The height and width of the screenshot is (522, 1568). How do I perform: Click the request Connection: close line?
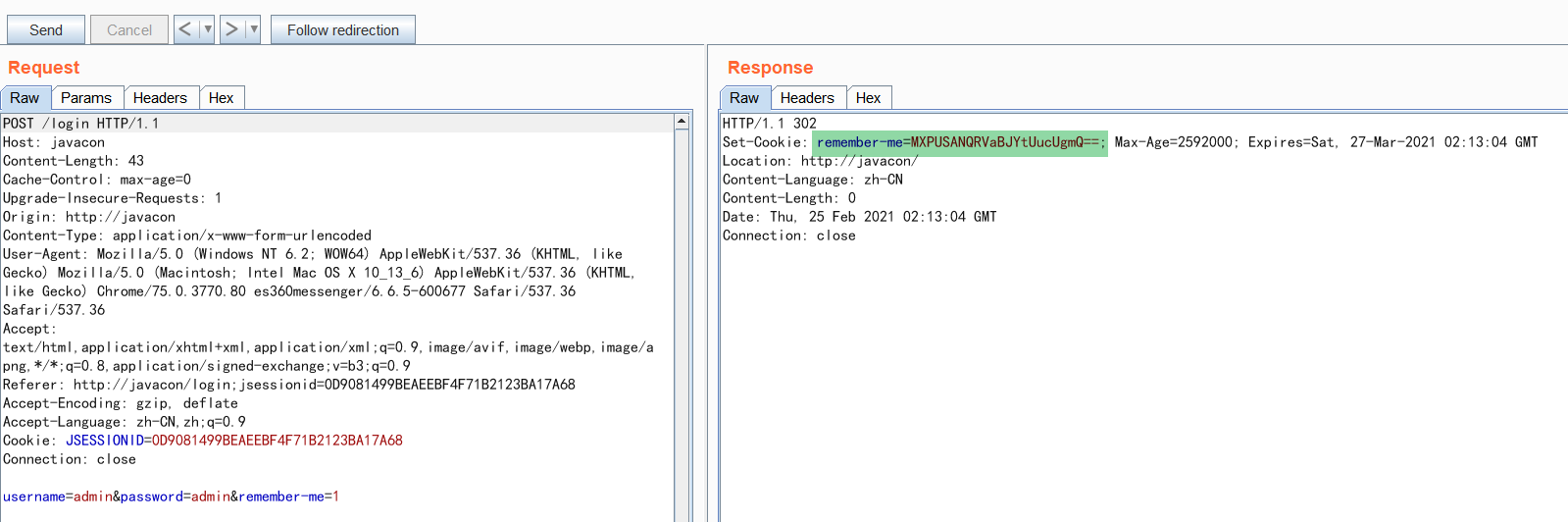pyautogui.click(x=70, y=459)
